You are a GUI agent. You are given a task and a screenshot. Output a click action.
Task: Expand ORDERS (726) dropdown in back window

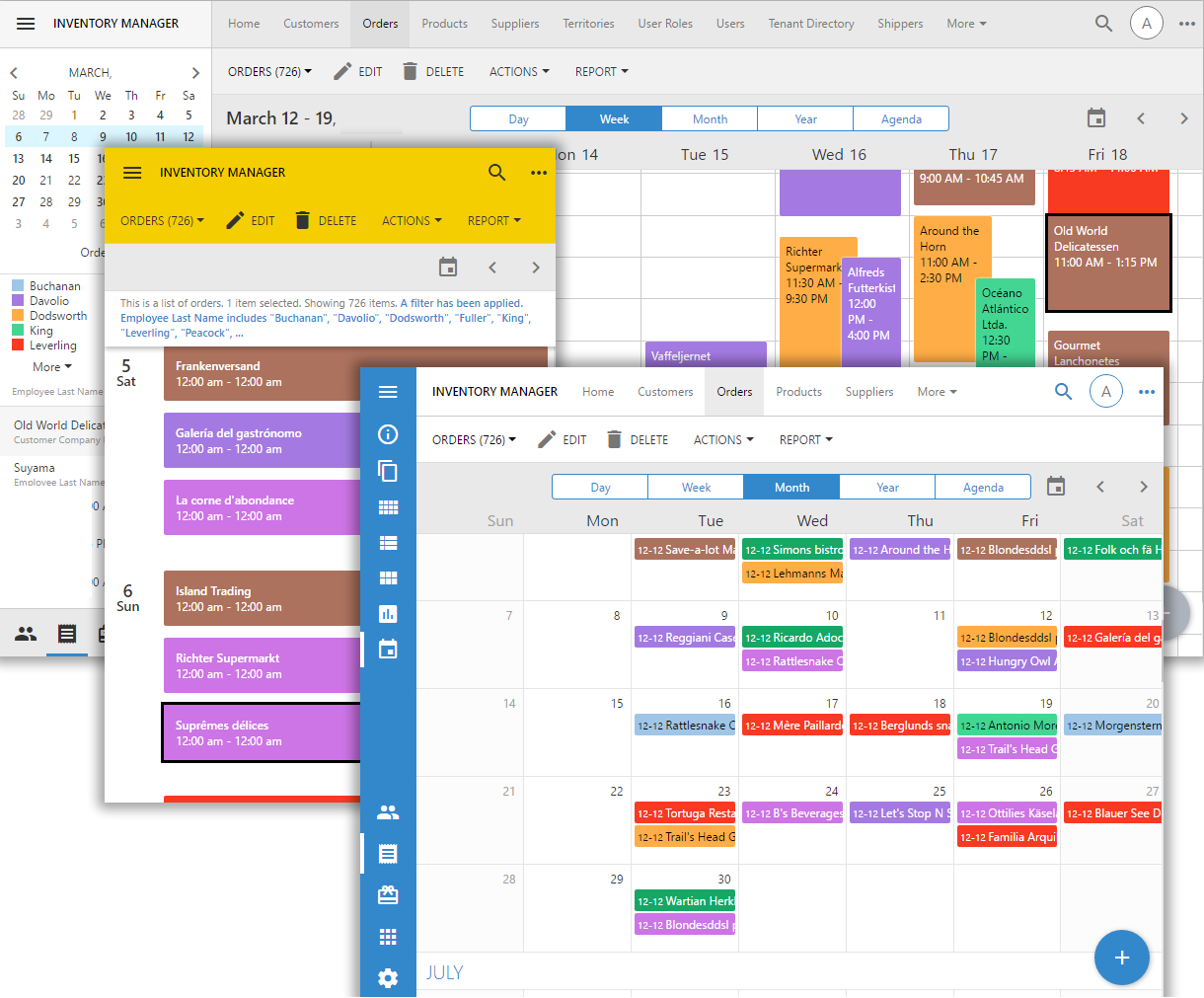269,72
